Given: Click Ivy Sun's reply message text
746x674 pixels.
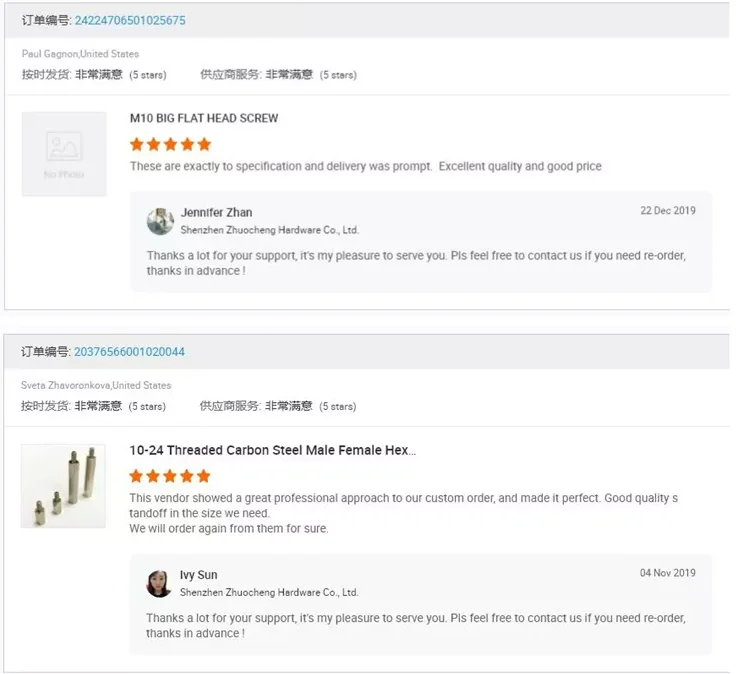Looking at the screenshot, I should click(415, 625).
